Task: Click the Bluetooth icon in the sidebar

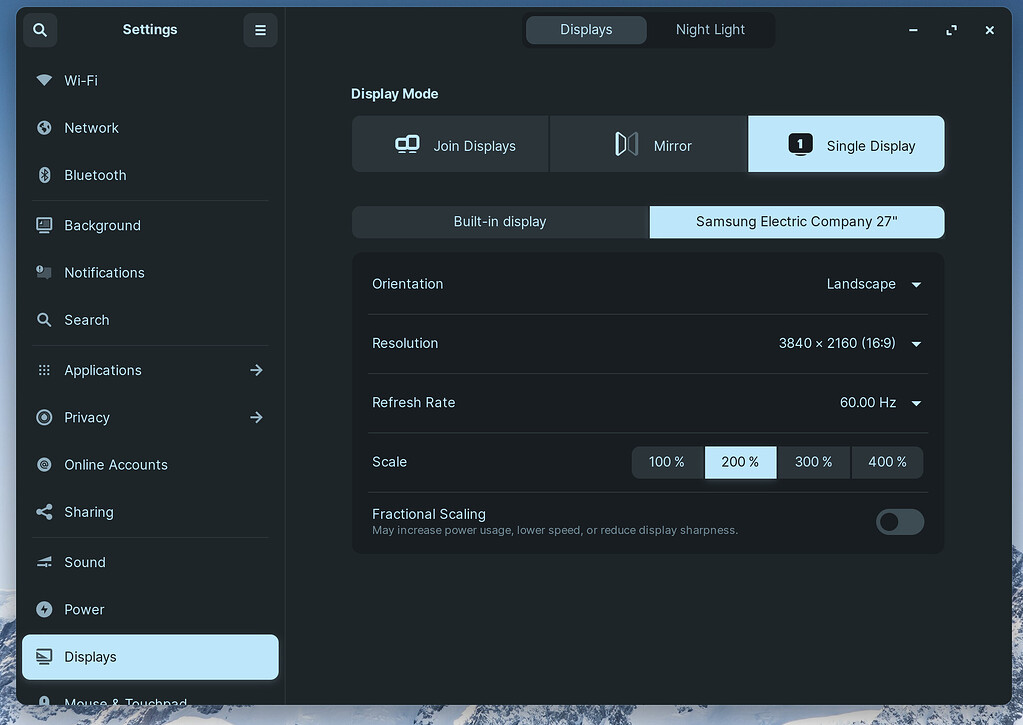Action: pos(43,174)
